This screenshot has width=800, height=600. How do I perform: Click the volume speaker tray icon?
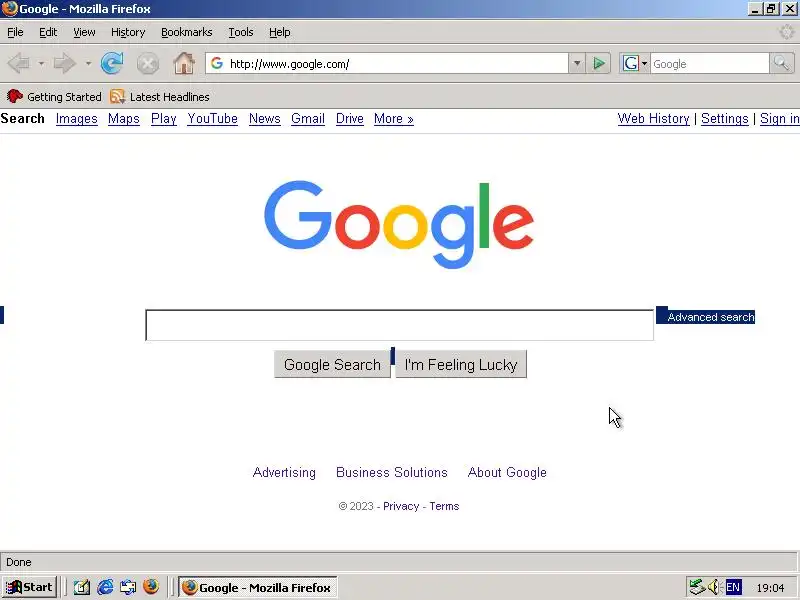pos(714,587)
